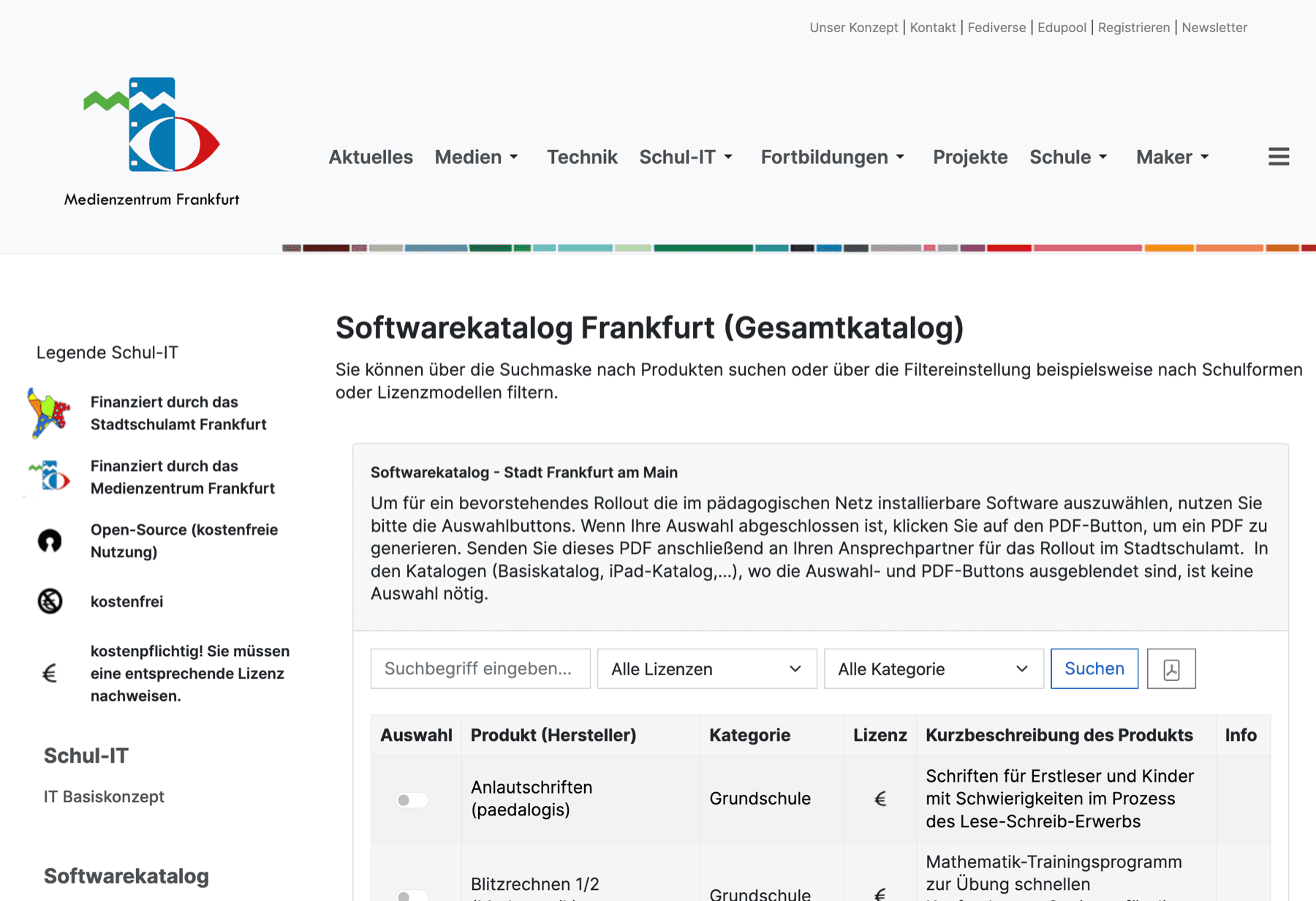1316x901 pixels.
Task: Expand the Fortbildungen navigation dropdown
Action: pos(833,157)
